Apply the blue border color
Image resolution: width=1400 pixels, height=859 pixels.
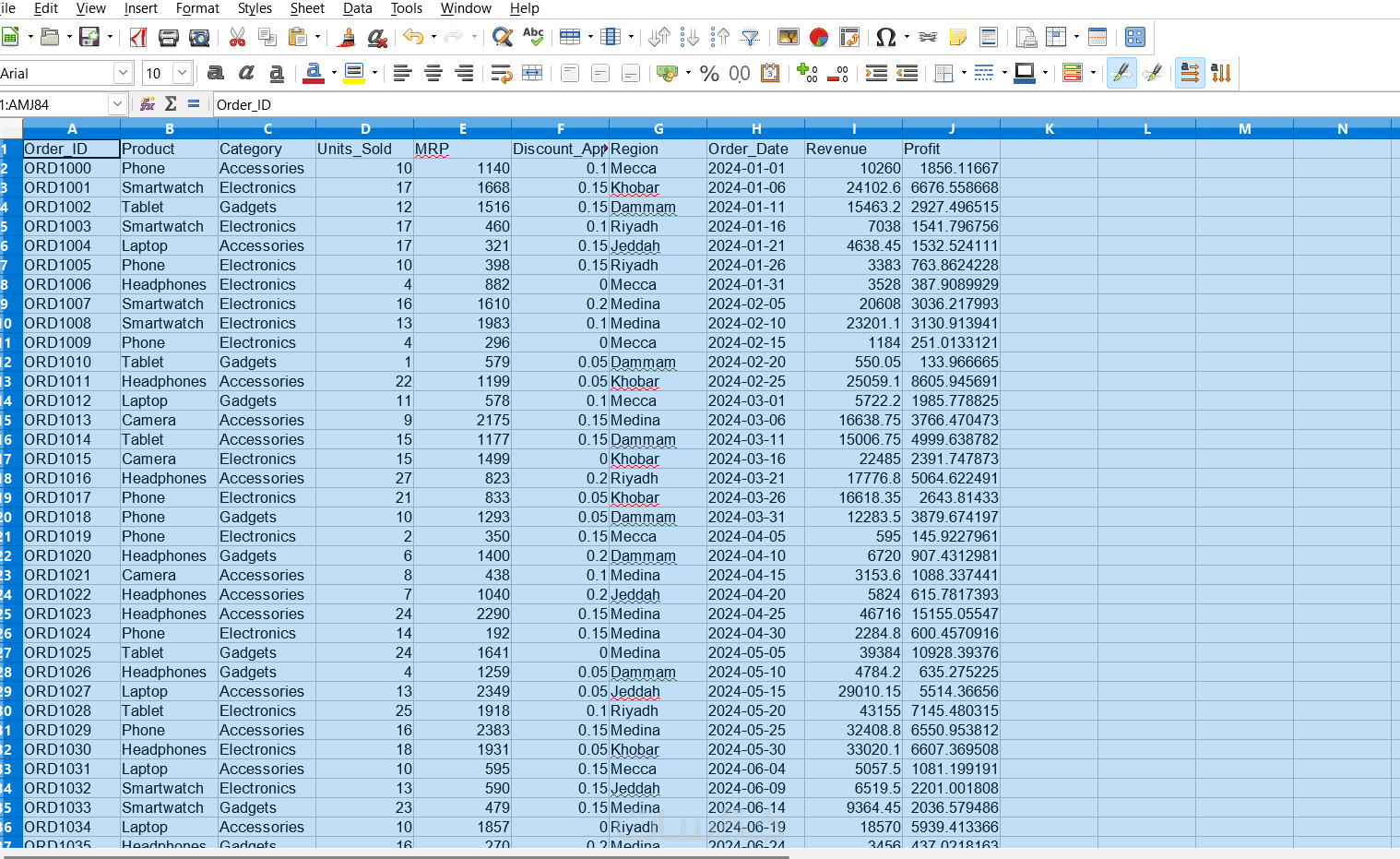pyautogui.click(x=1025, y=73)
